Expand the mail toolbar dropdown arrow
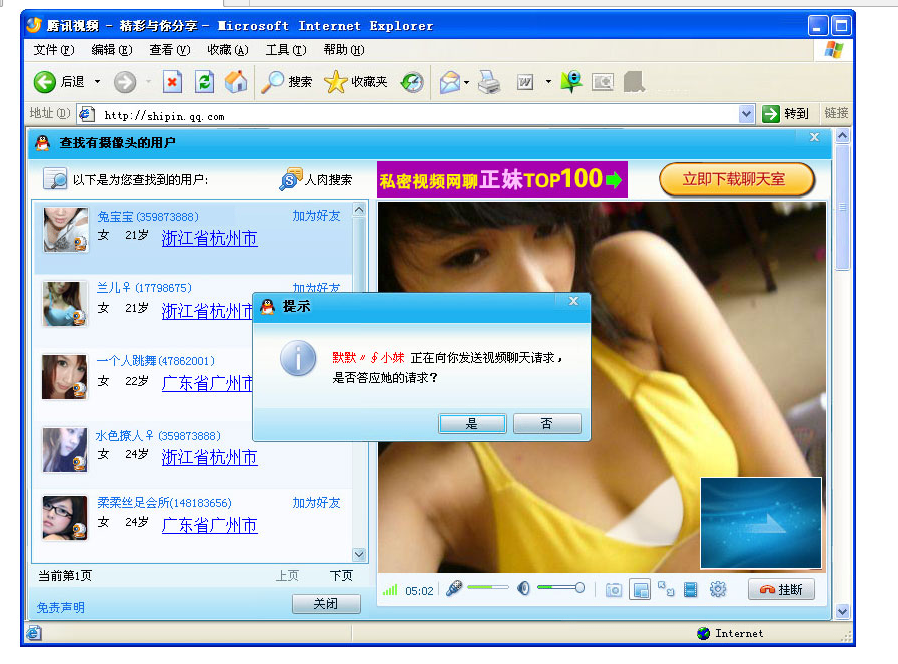The image size is (898, 664). tap(465, 82)
